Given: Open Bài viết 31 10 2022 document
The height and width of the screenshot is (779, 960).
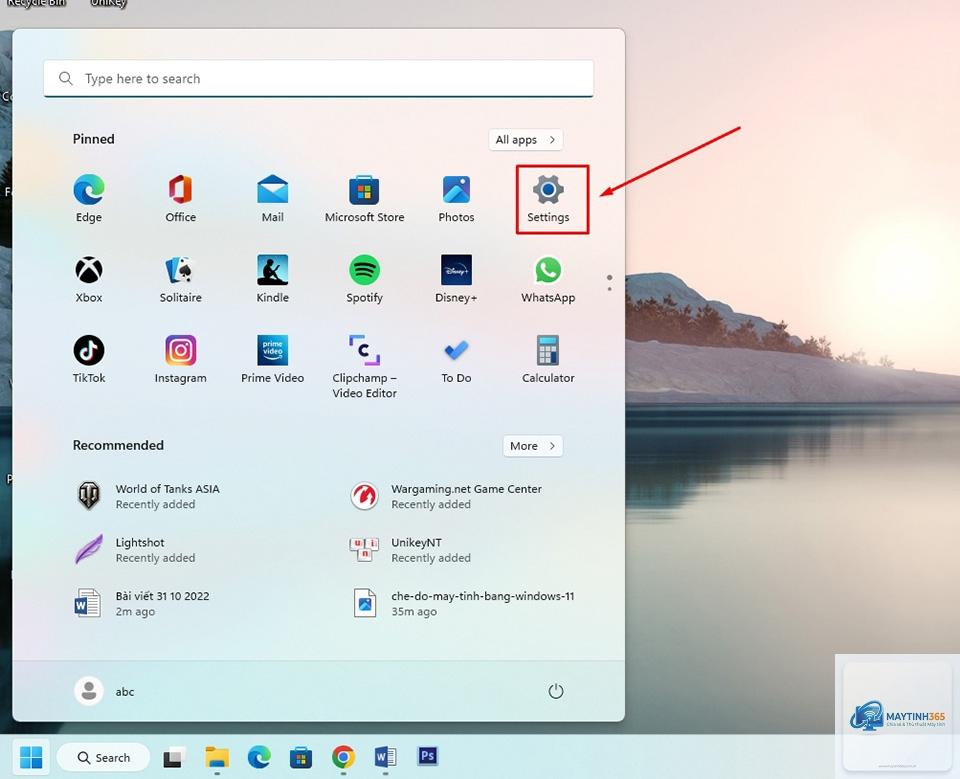Looking at the screenshot, I should click(x=142, y=603).
